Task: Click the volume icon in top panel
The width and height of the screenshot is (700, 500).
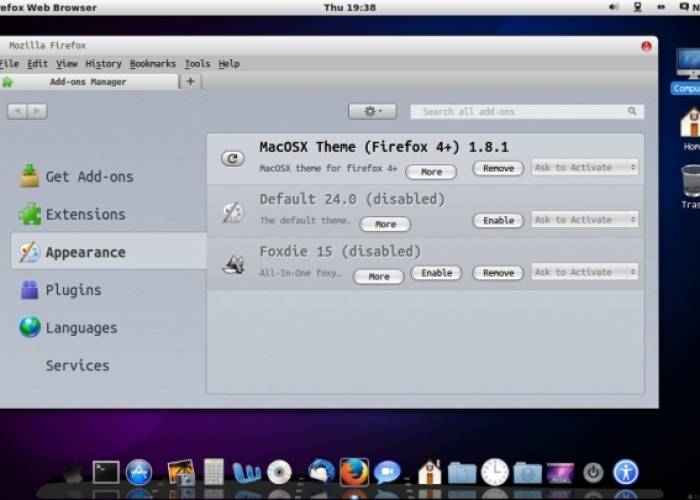Action: [x=613, y=7]
